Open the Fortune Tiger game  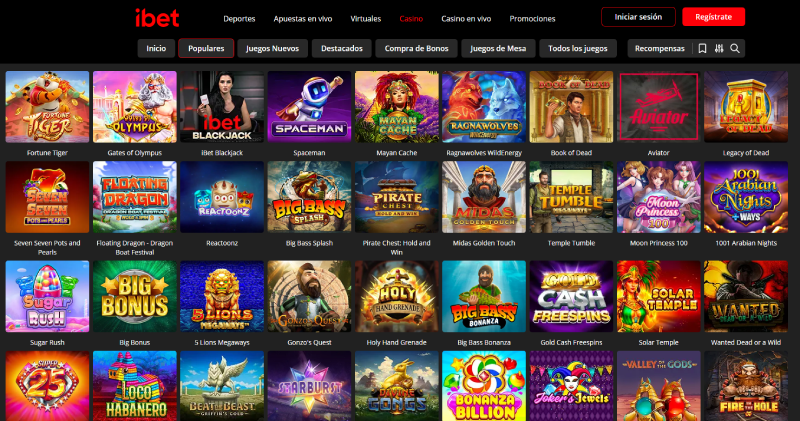click(x=47, y=107)
